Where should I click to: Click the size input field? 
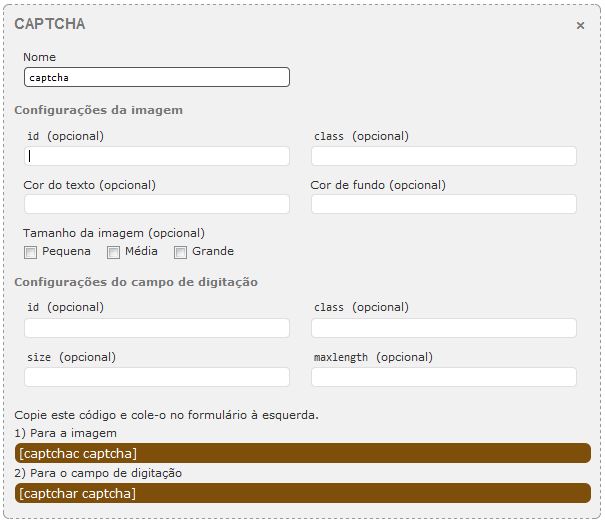coord(157,377)
